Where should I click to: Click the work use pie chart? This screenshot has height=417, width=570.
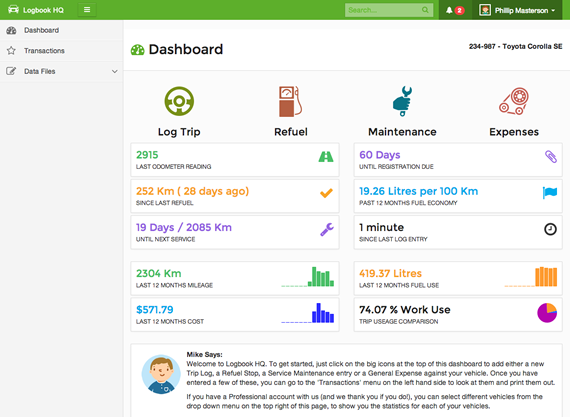tap(547, 313)
